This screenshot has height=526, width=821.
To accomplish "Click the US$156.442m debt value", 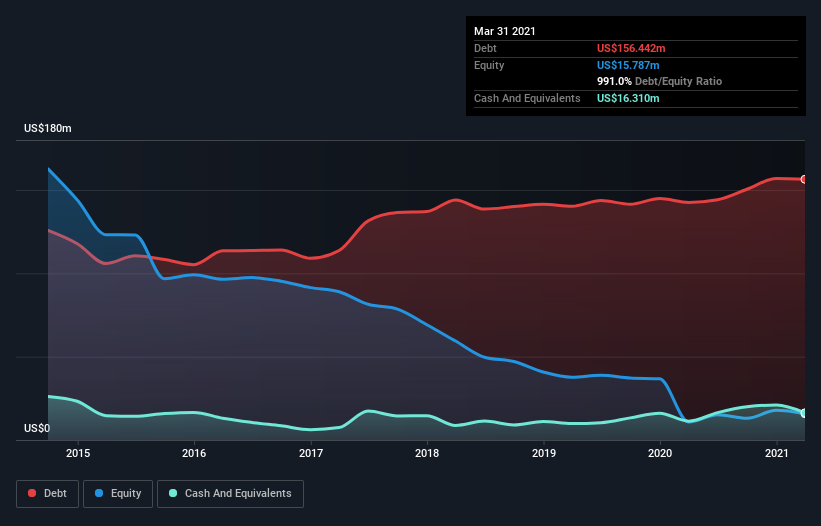I will (x=631, y=48).
